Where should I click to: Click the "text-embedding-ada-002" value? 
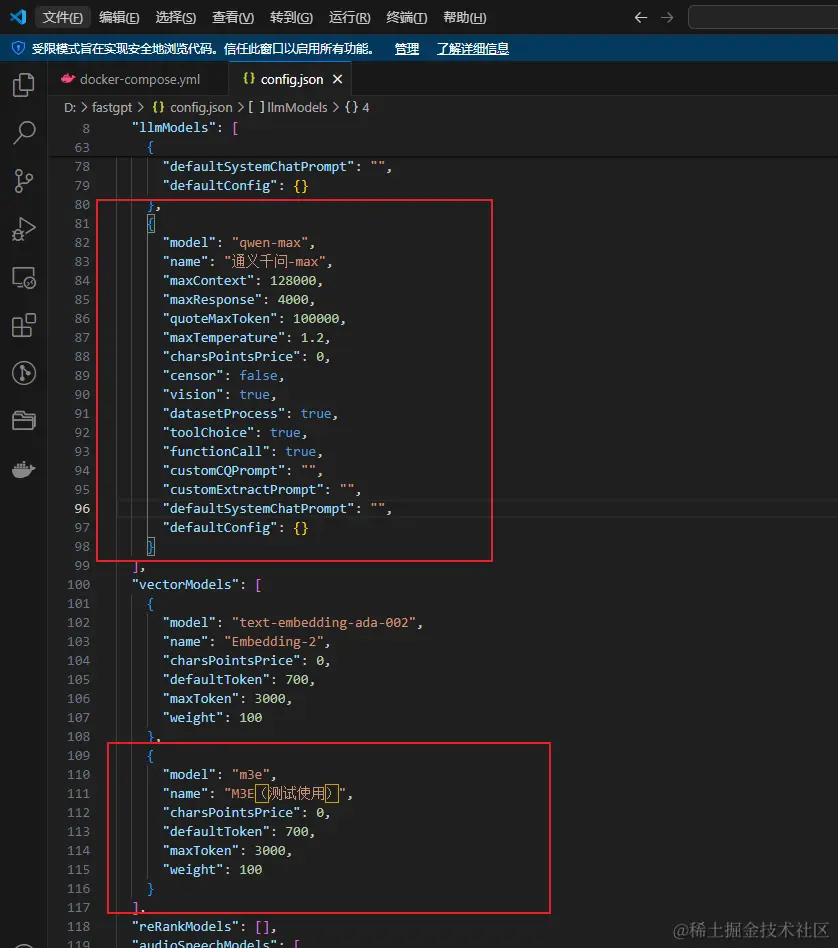323,623
